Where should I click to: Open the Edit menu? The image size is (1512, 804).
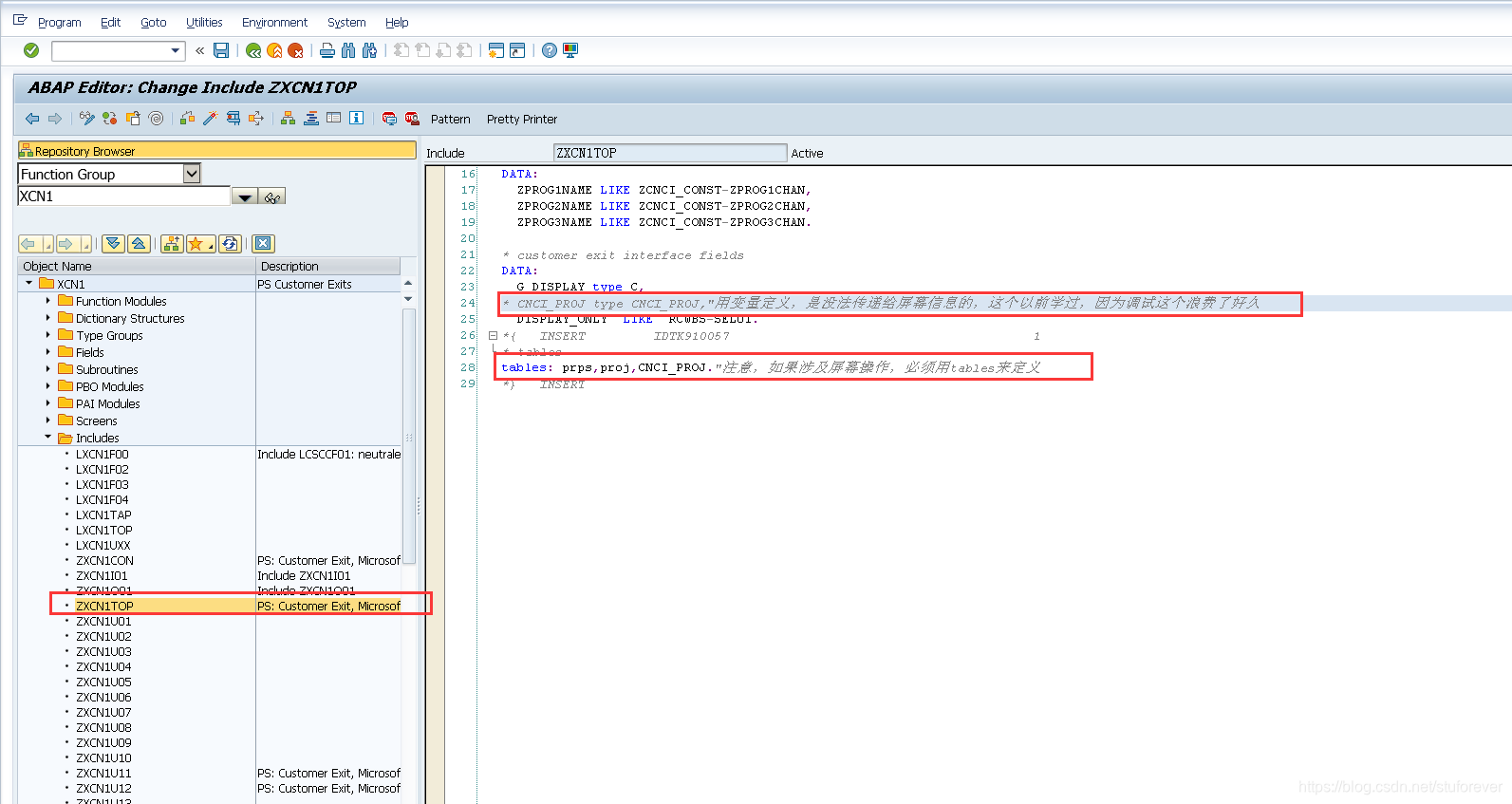tap(111, 22)
